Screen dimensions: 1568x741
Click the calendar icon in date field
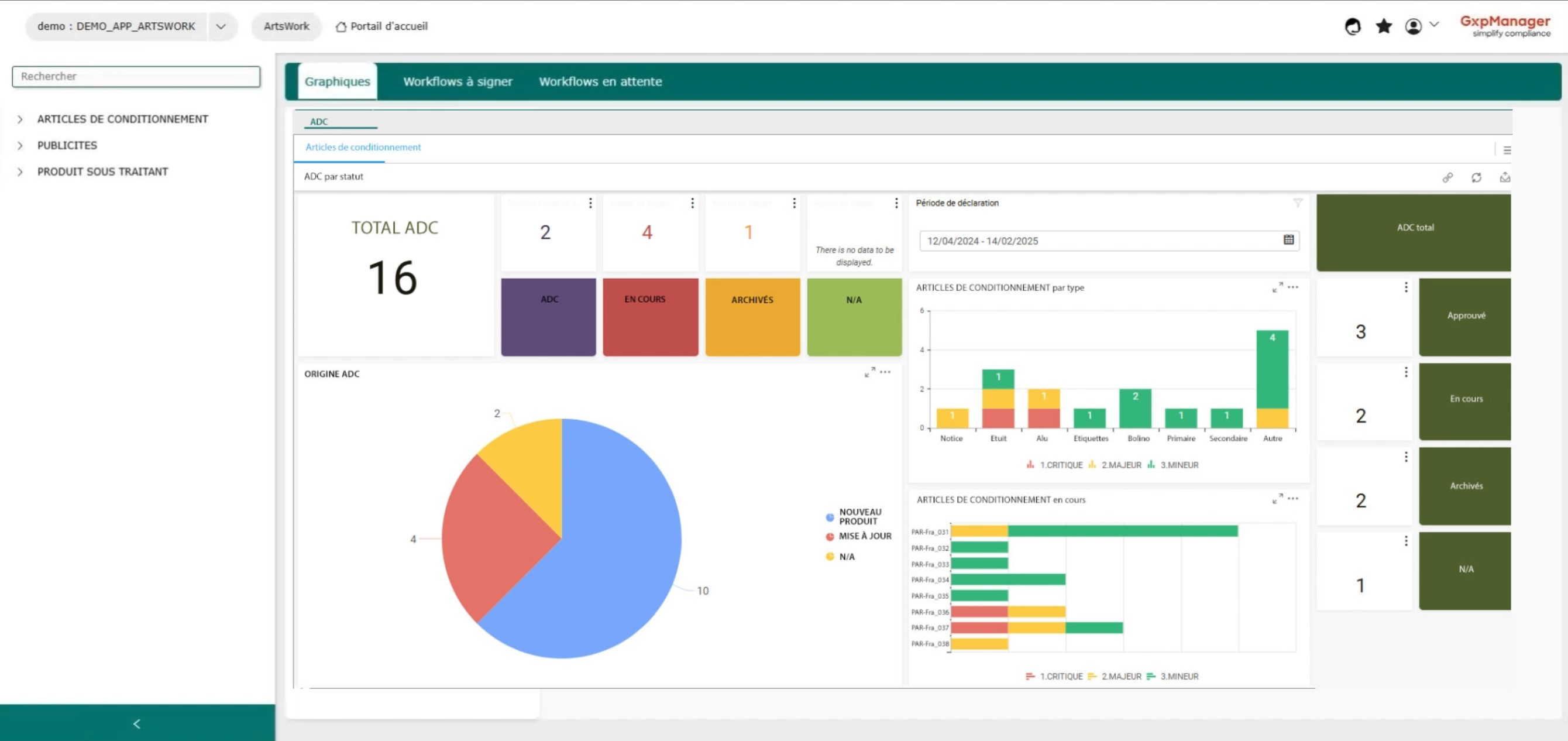[1288, 240]
